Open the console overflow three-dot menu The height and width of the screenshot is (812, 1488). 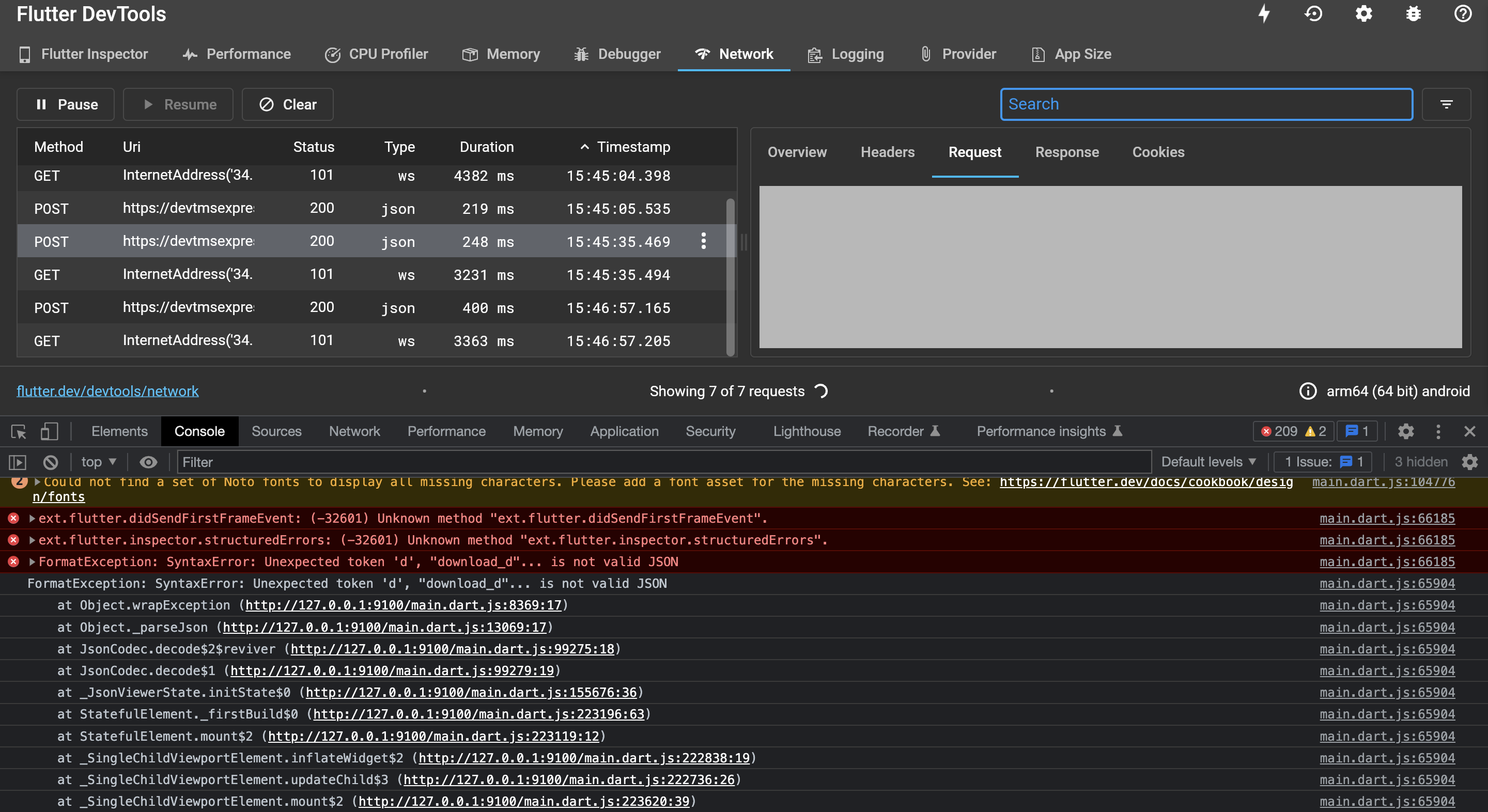pos(1438,431)
